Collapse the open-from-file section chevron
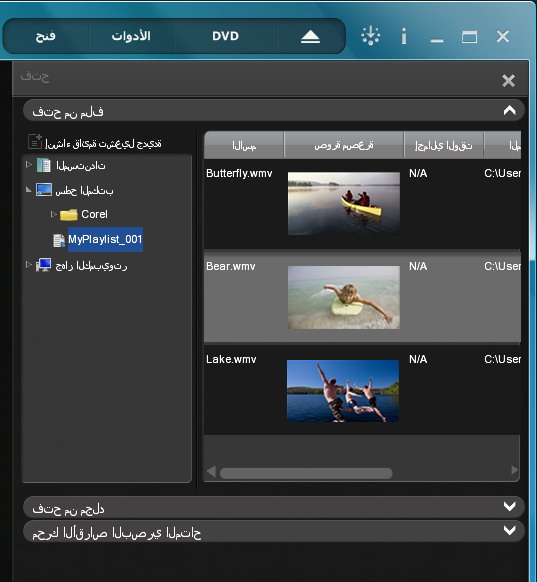 click(x=509, y=110)
